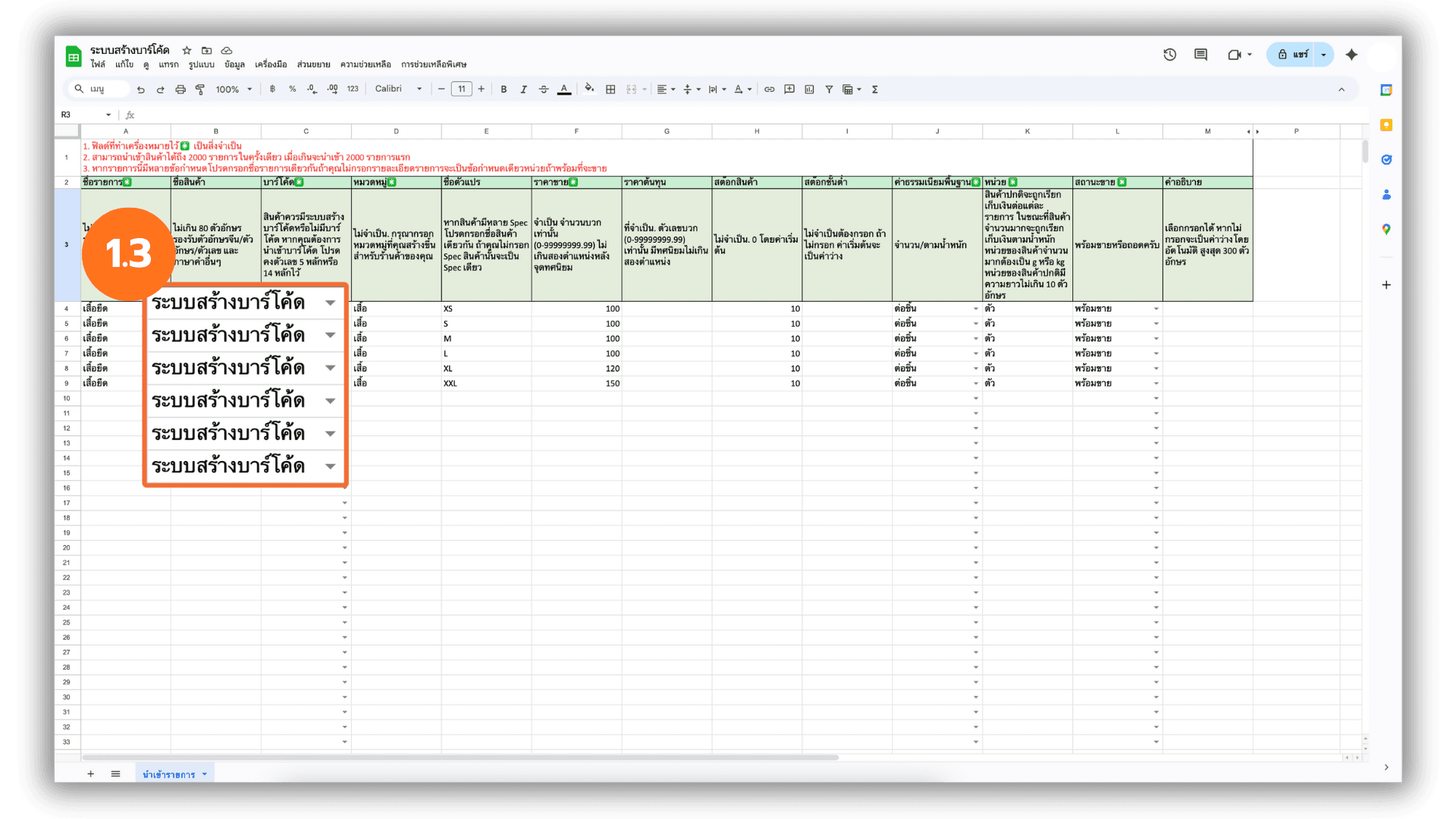1456x819 pixels.
Task: Expand the first highlighted barcode dropdown arrow
Action: click(x=331, y=303)
